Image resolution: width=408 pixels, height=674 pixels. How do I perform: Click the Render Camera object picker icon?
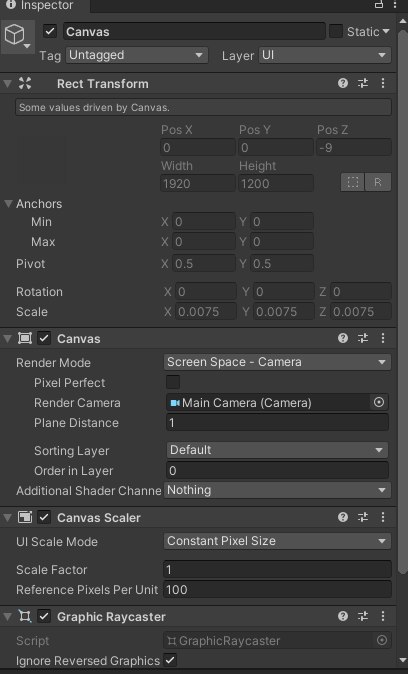[x=379, y=402]
